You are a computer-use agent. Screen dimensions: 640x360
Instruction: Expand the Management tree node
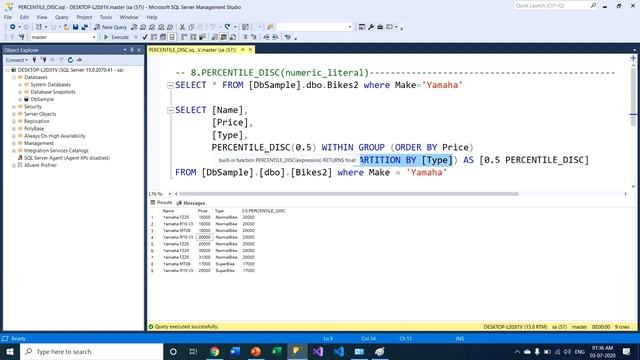pyautogui.click(x=14, y=143)
